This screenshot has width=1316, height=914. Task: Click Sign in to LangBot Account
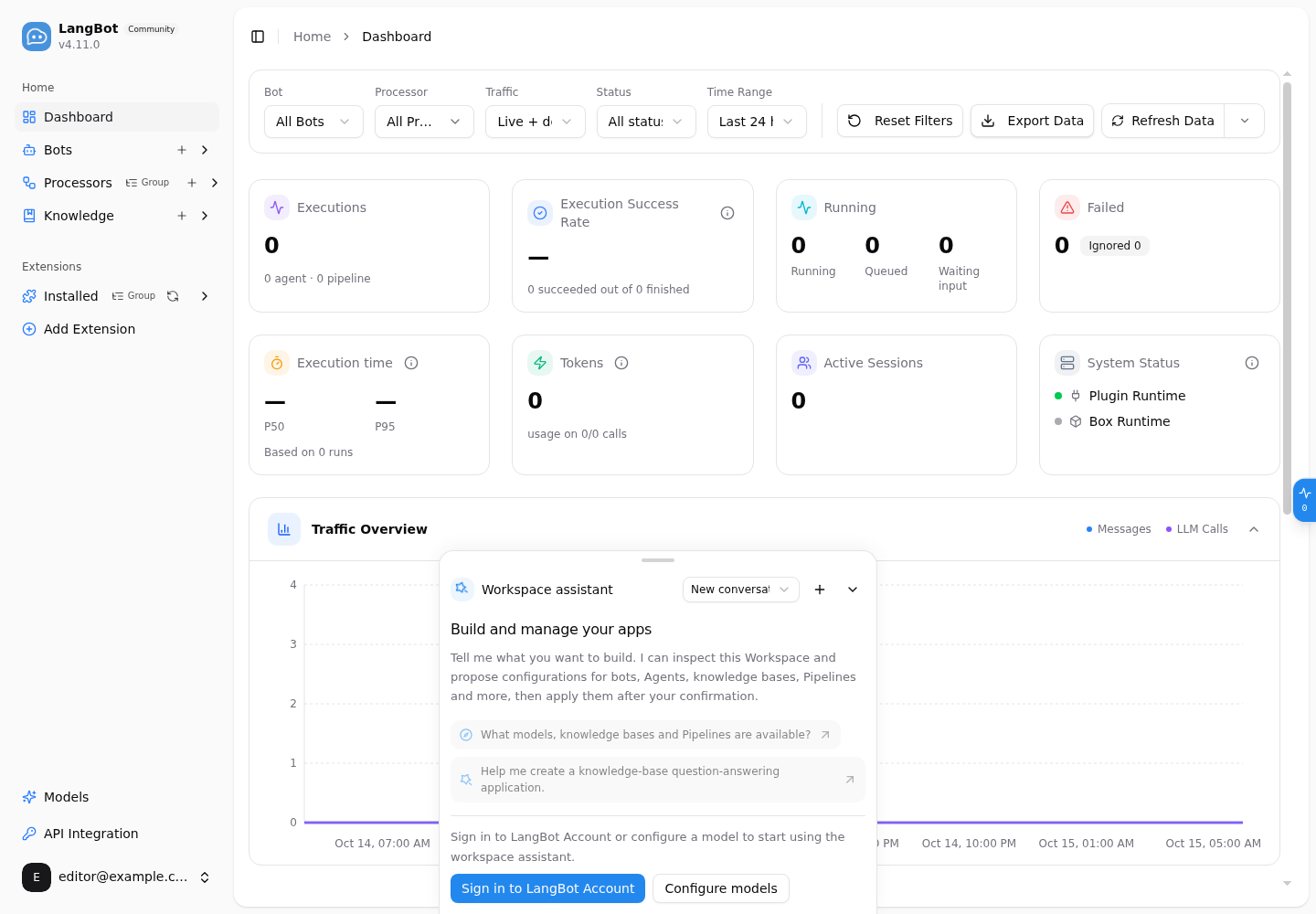tap(547, 888)
